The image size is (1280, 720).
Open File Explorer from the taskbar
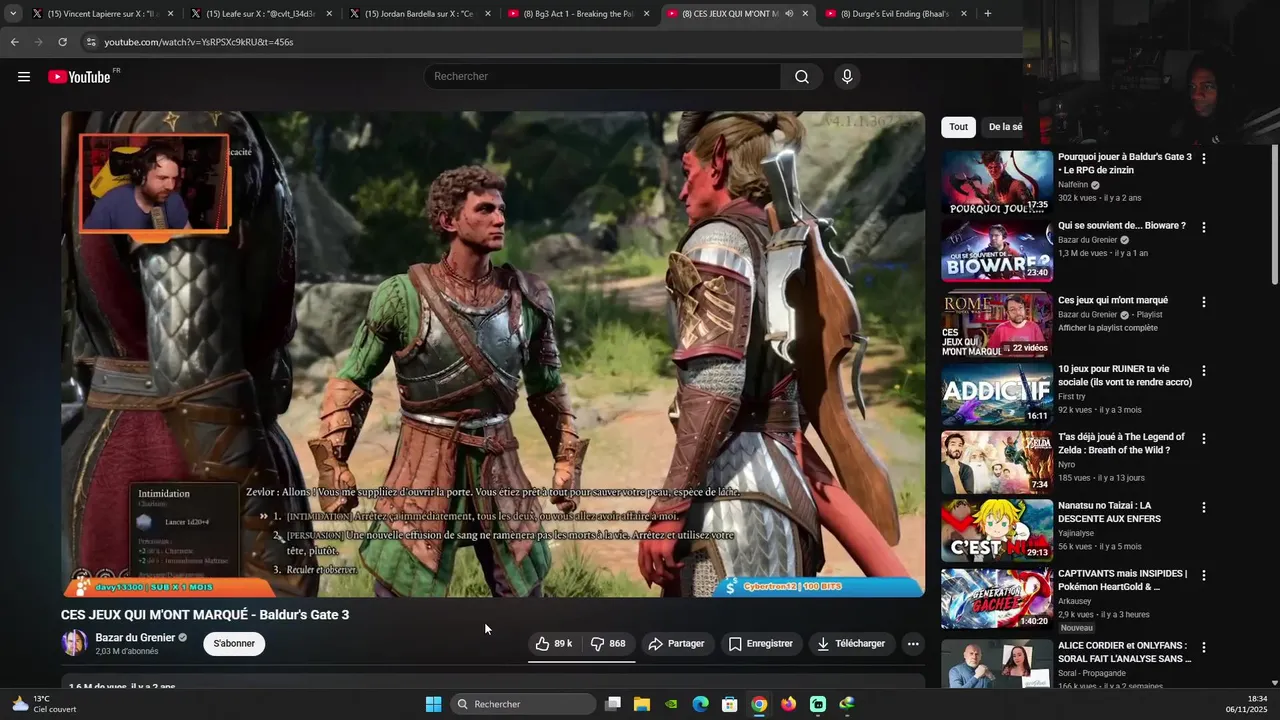(642, 704)
